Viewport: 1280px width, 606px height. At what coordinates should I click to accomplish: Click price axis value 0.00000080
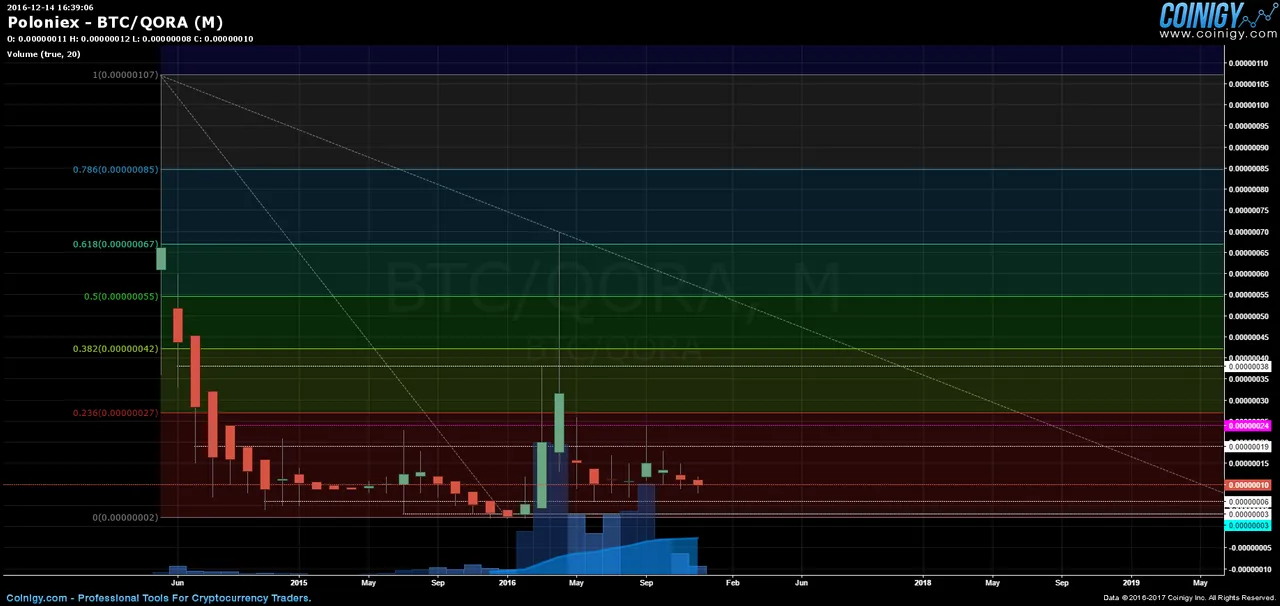click(1249, 189)
